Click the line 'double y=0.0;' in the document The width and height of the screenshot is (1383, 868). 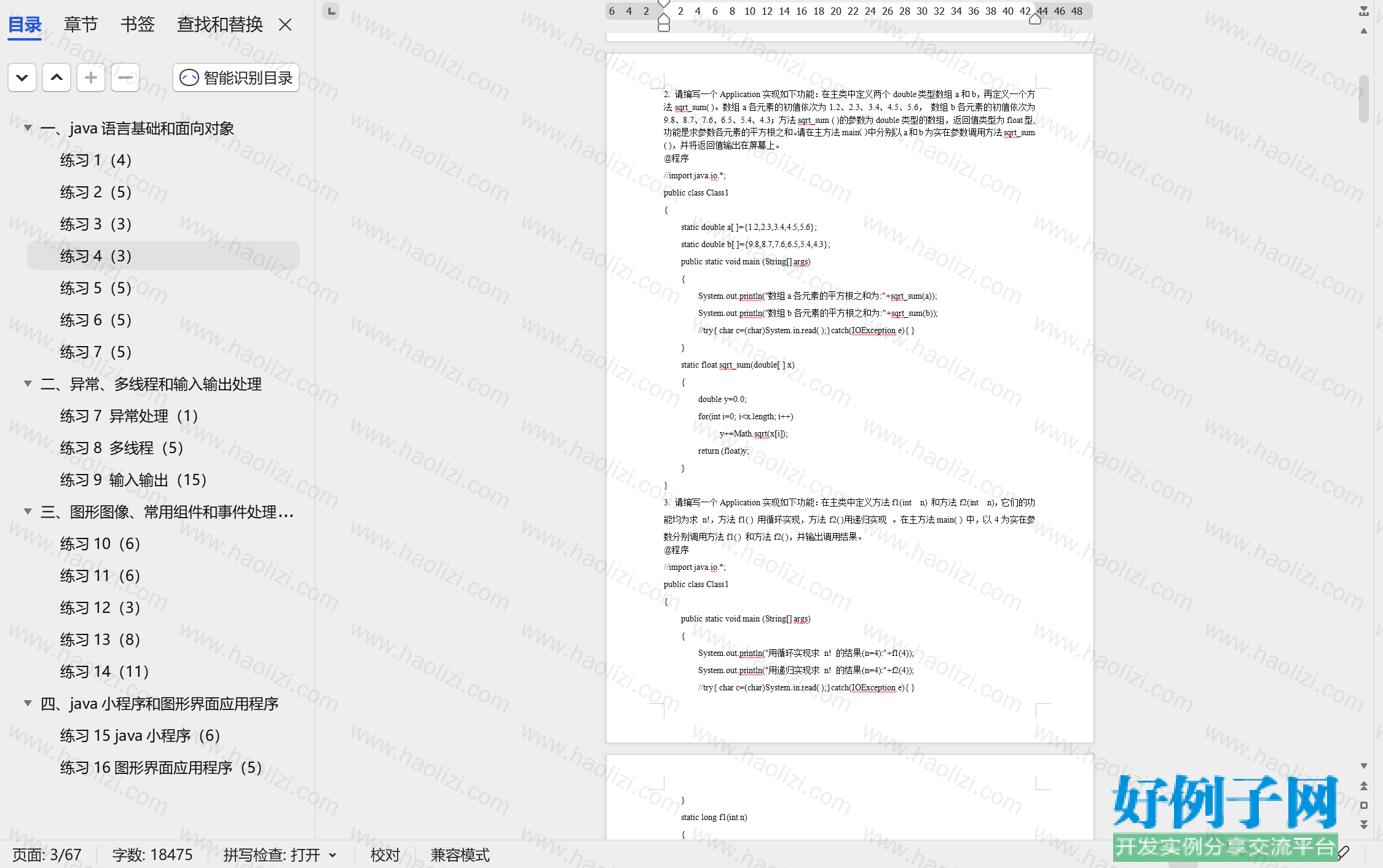(x=722, y=400)
